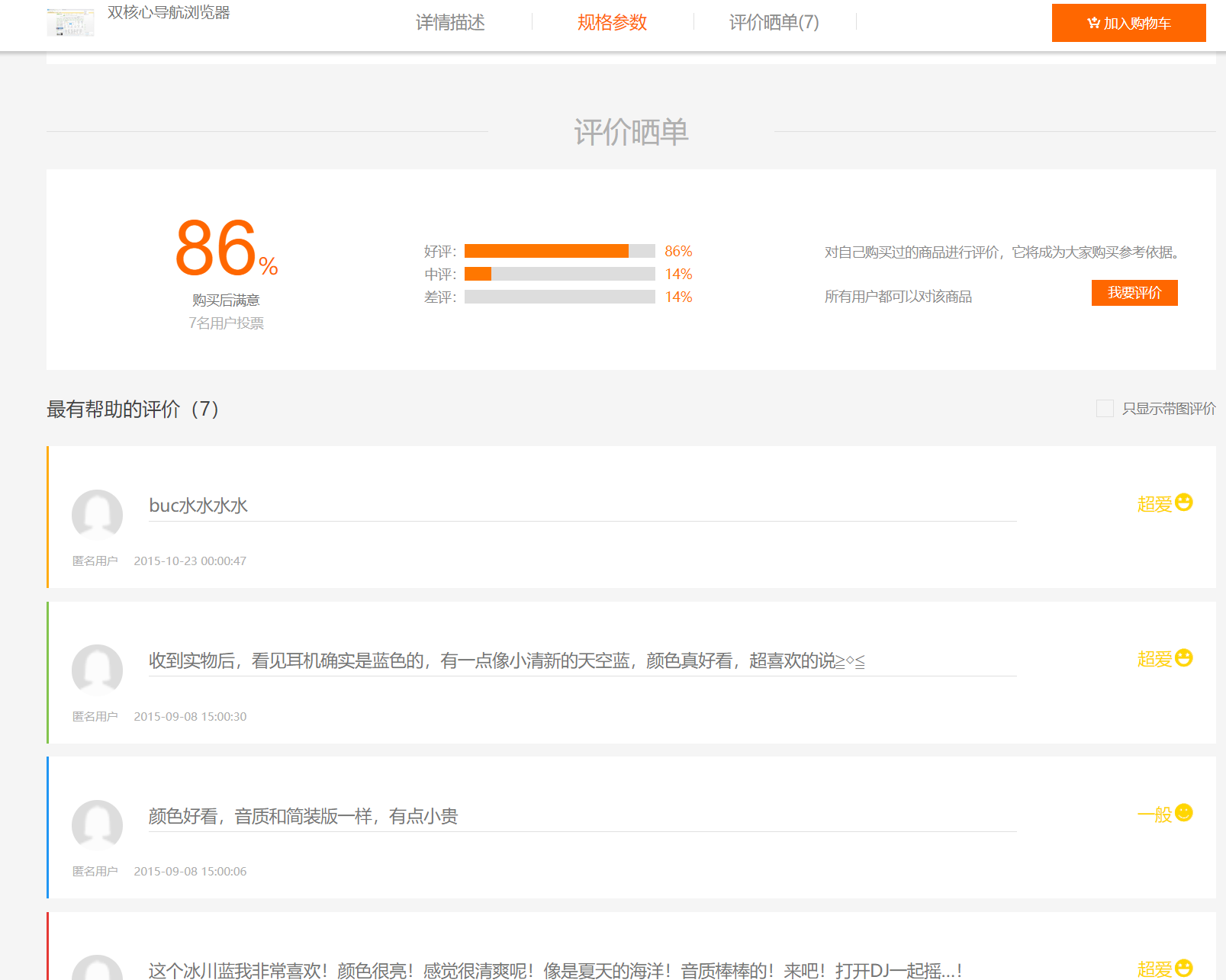This screenshot has height=980, width=1226.
Task: Click the 好评 86% progress bar
Action: tap(560, 251)
